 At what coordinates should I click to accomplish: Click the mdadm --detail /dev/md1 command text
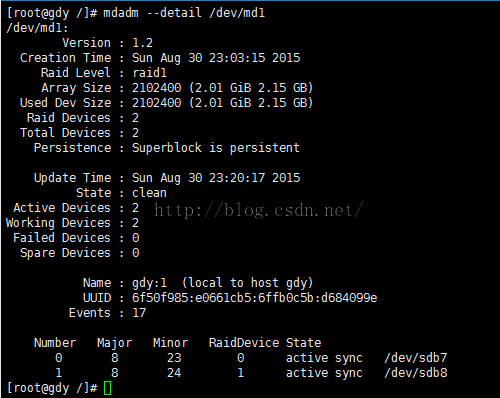(184, 13)
